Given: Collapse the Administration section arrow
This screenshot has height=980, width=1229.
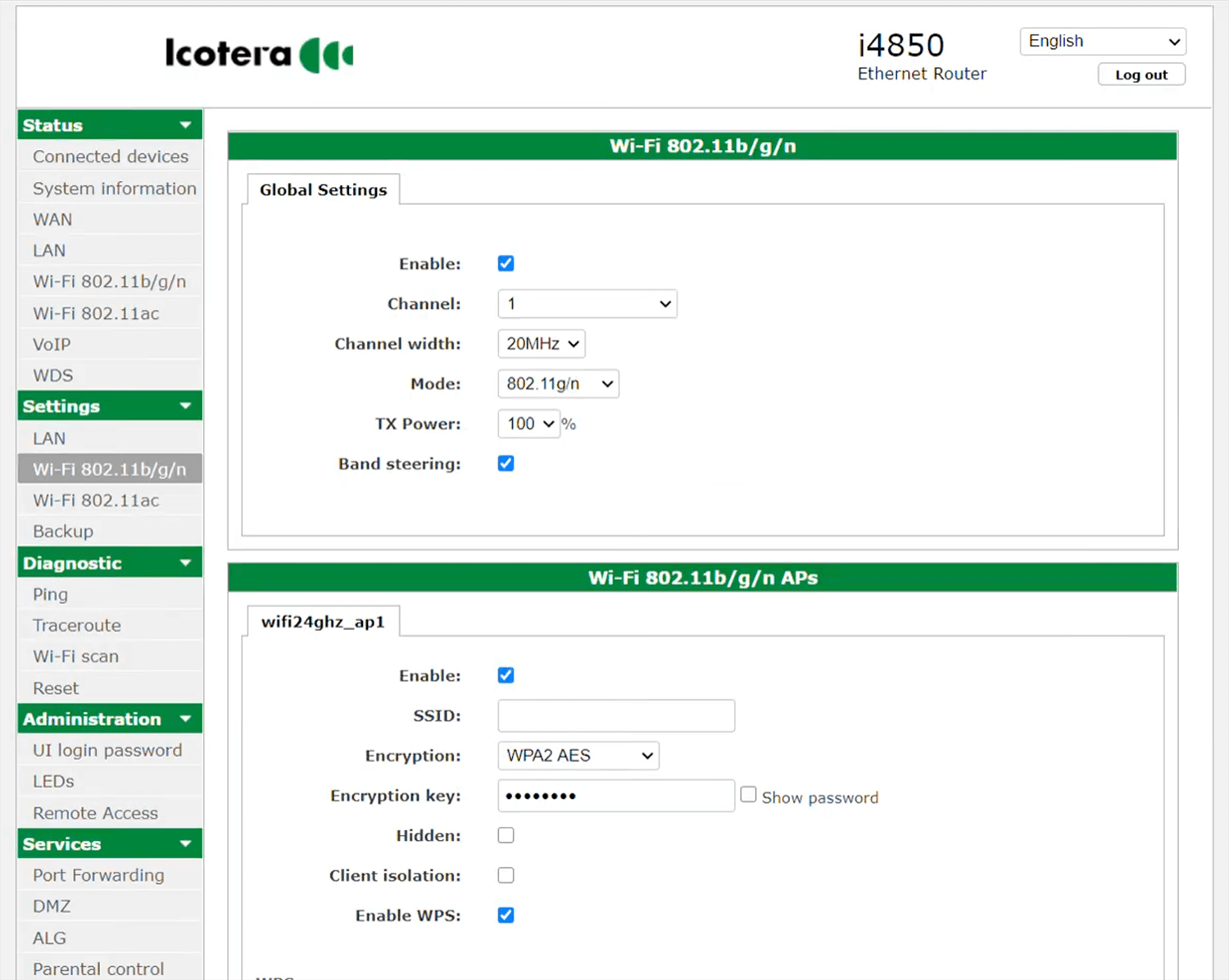Looking at the screenshot, I should 185,719.
